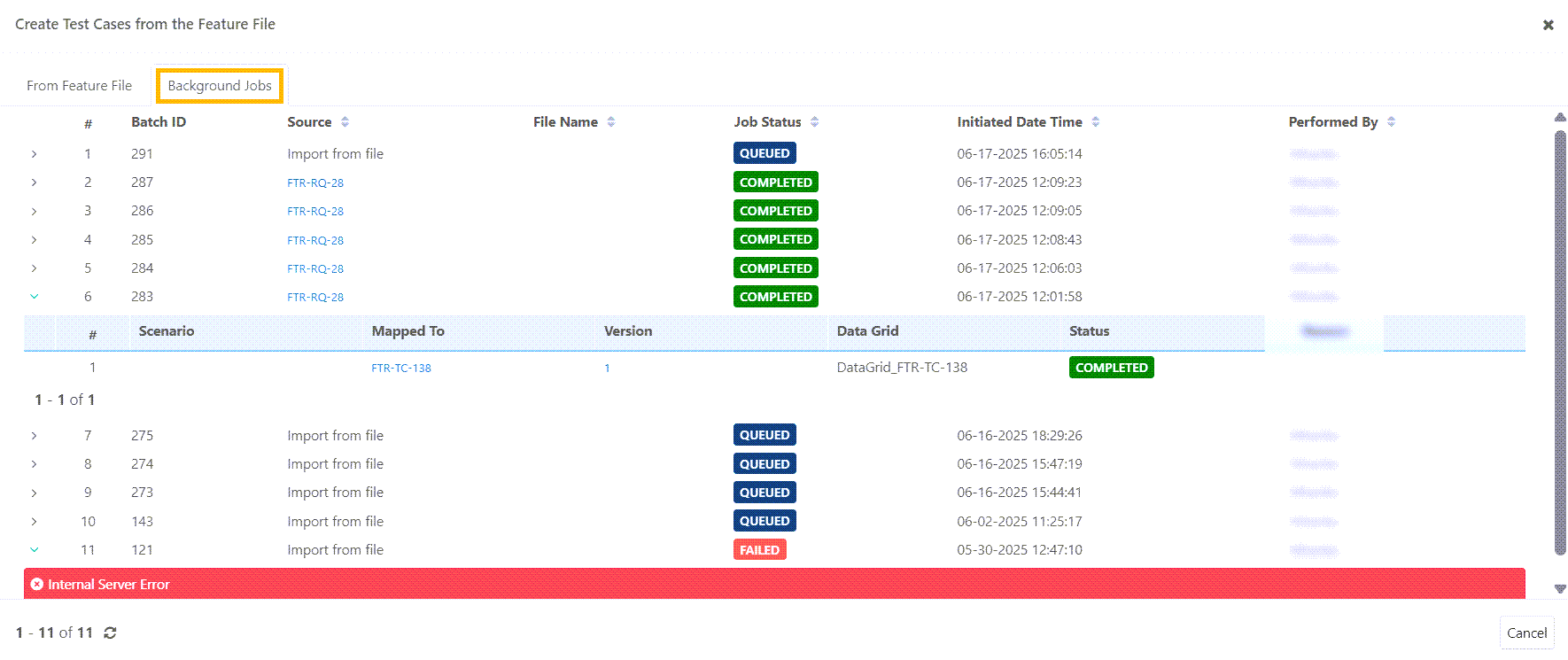This screenshot has width=1568, height=660.
Task: Expand row for batch 274
Action: click(34, 464)
